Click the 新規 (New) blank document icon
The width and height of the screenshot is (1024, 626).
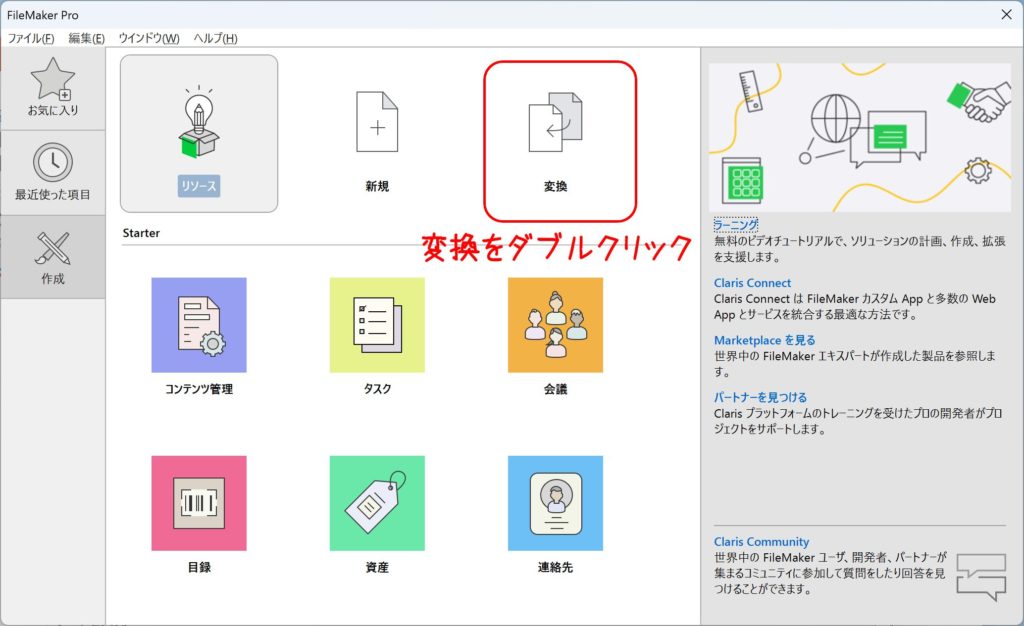pyautogui.click(x=377, y=127)
